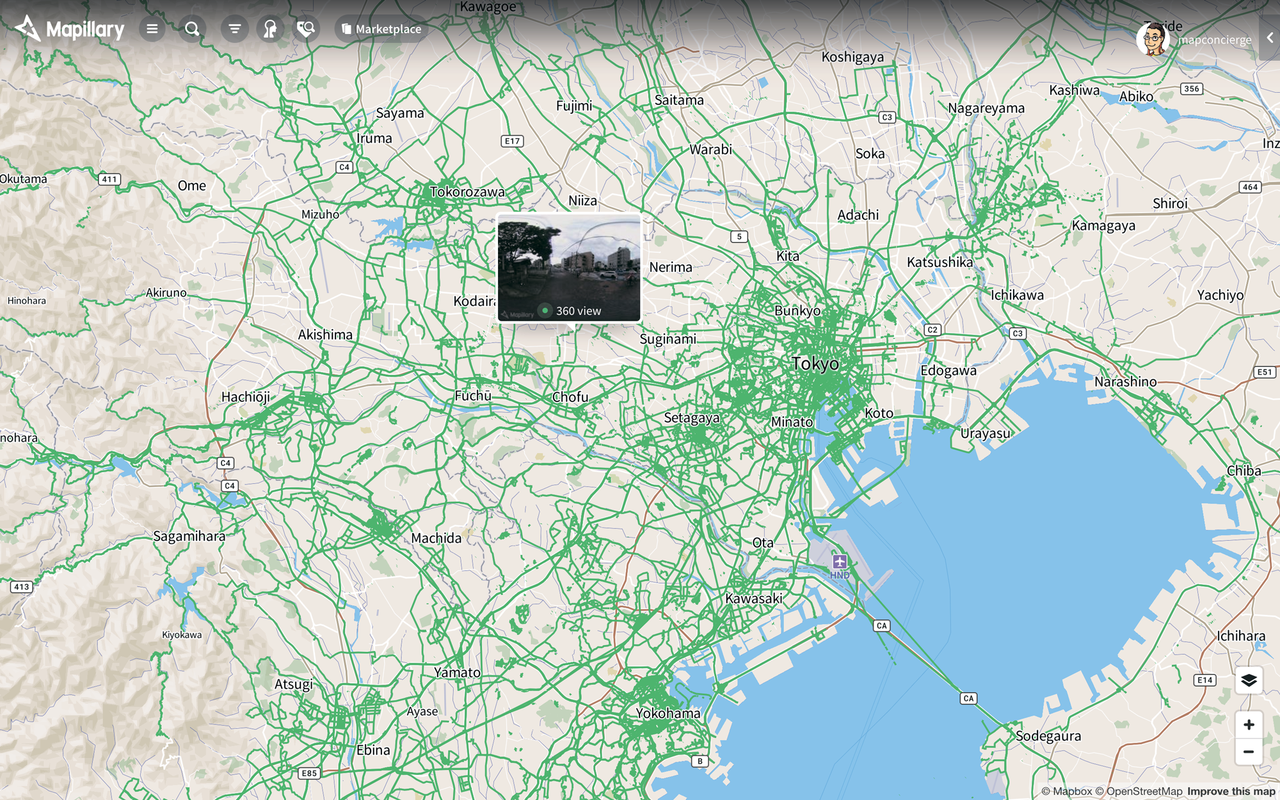Image resolution: width=1280 pixels, height=800 pixels.
Task: Click the Minato label
Action: (792, 422)
